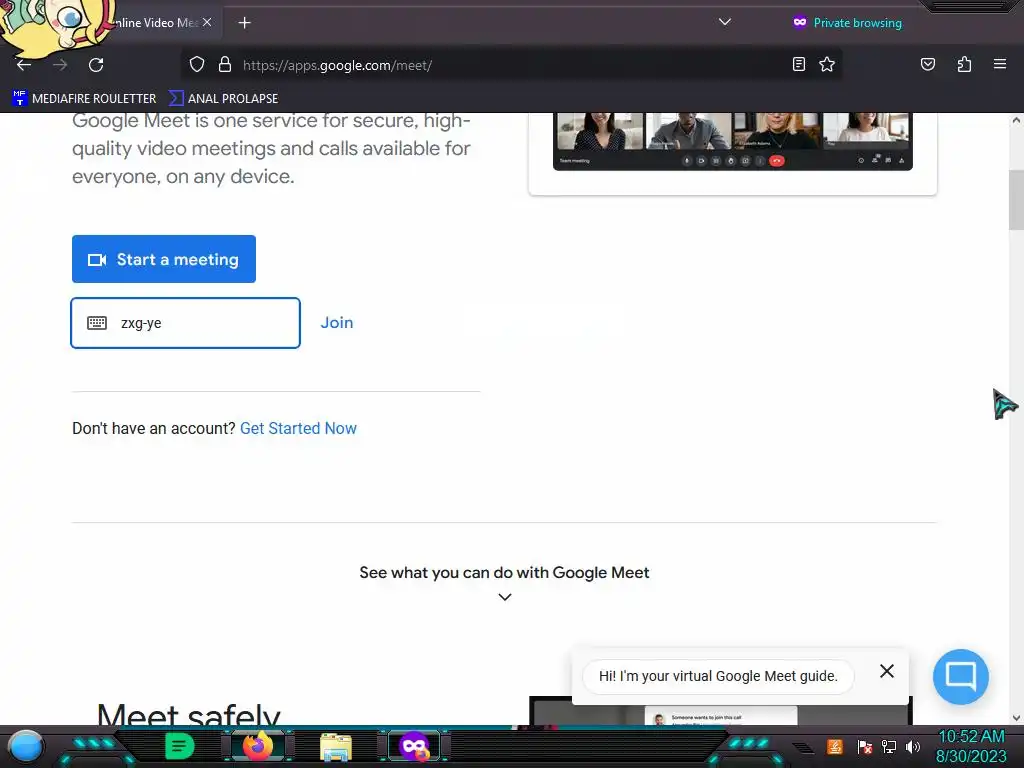Close the Online Video Meetings tab

pyautogui.click(x=207, y=22)
